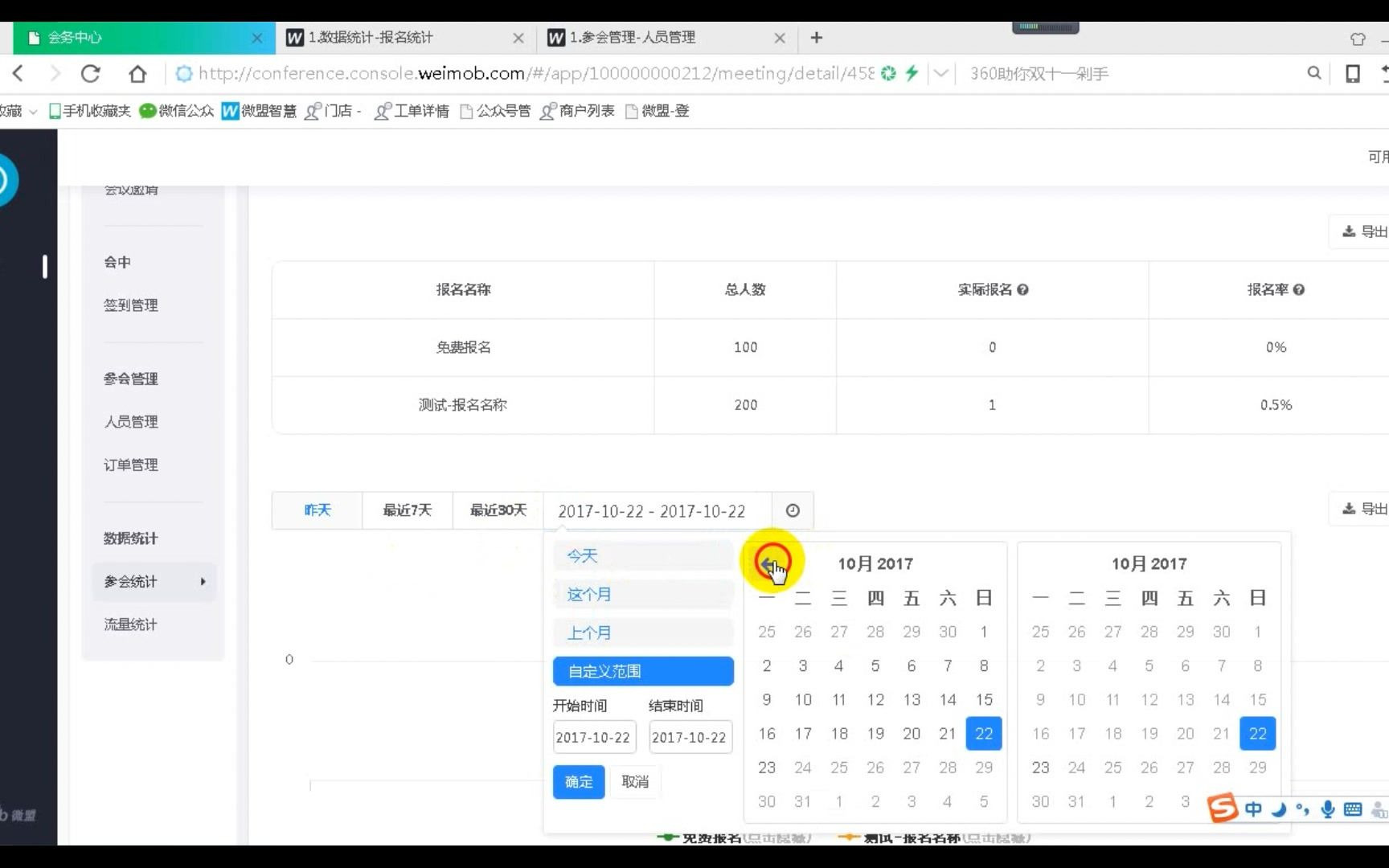
Task: Select day 10 in left calendar
Action: 803,700
